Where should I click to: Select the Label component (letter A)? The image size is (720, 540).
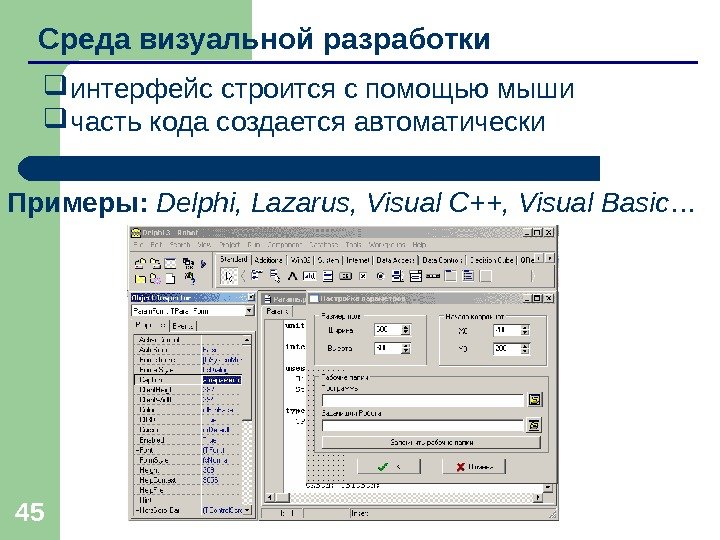pyautogui.click(x=292, y=276)
